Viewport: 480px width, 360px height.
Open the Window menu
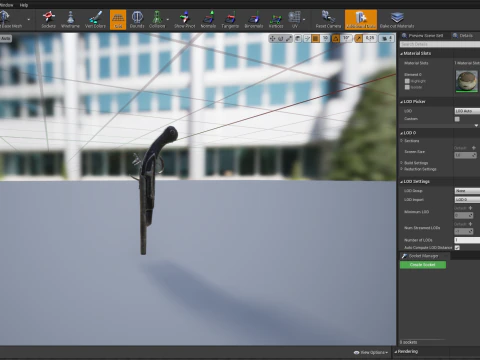[x=6, y=5]
